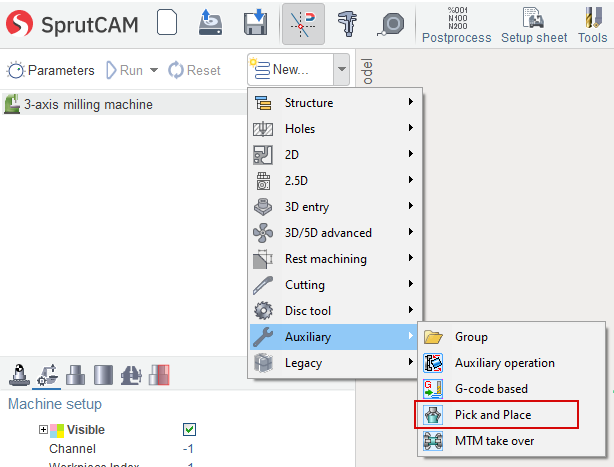614x467 pixels.
Task: Edit the Channel value -1
Action: tap(188, 449)
